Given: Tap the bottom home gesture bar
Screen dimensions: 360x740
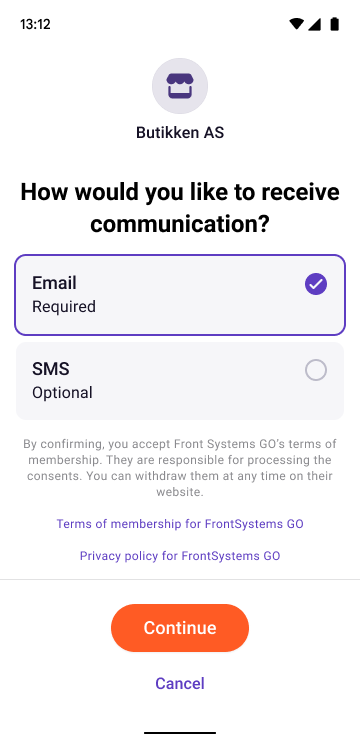Looking at the screenshot, I should coord(180,733).
